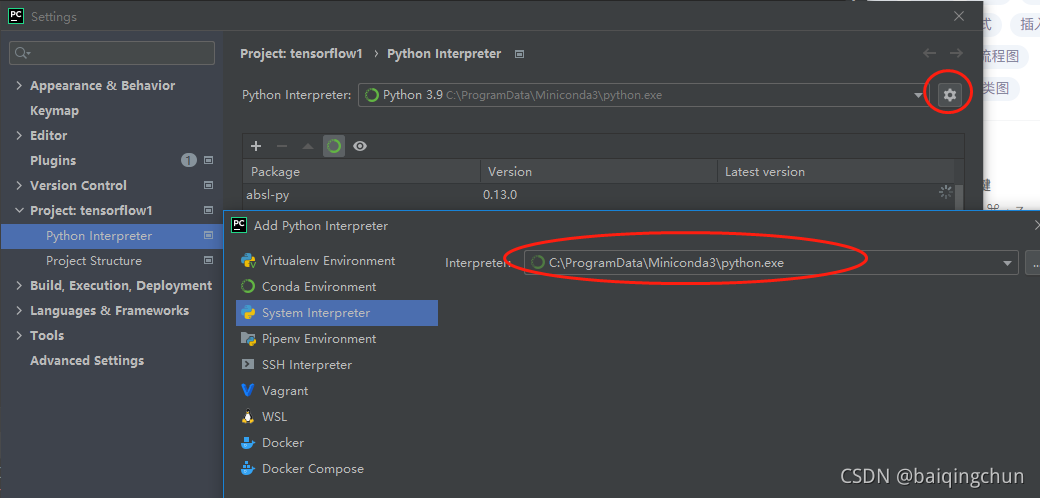Click PyCharm logo in Add Python Interpreter dialog
This screenshot has width=1040, height=498.
tap(239, 225)
